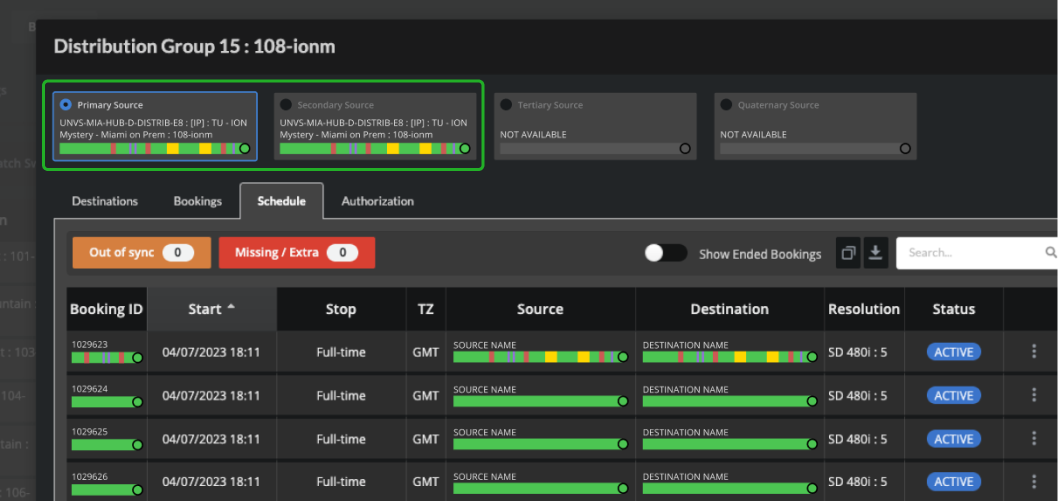
Task: Open the options menu for booking 1029624
Action: [x=1034, y=395]
